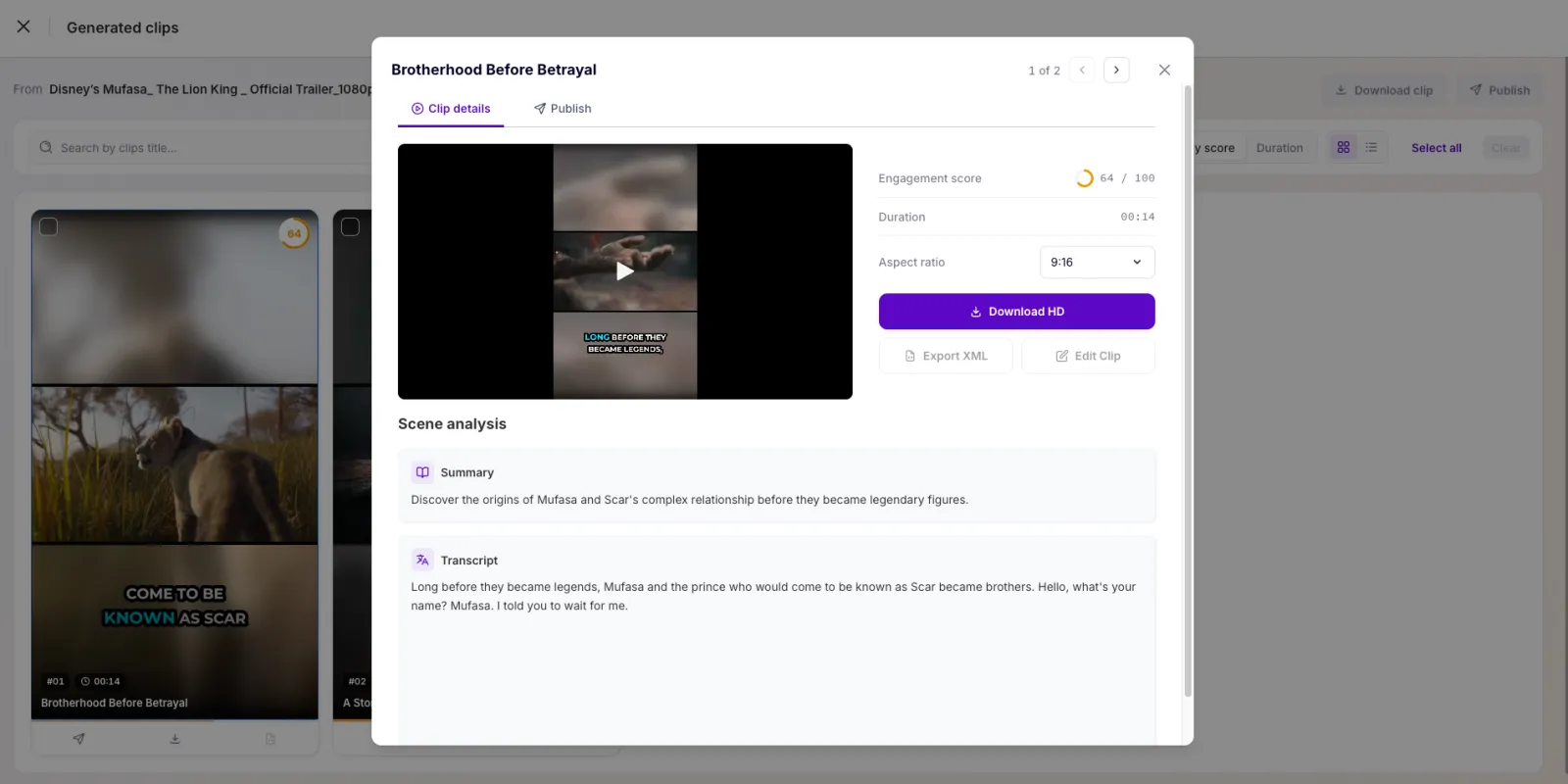The height and width of the screenshot is (784, 1568).
Task: Open the Aspect ratio 9:16 dropdown
Action: [x=1097, y=262]
